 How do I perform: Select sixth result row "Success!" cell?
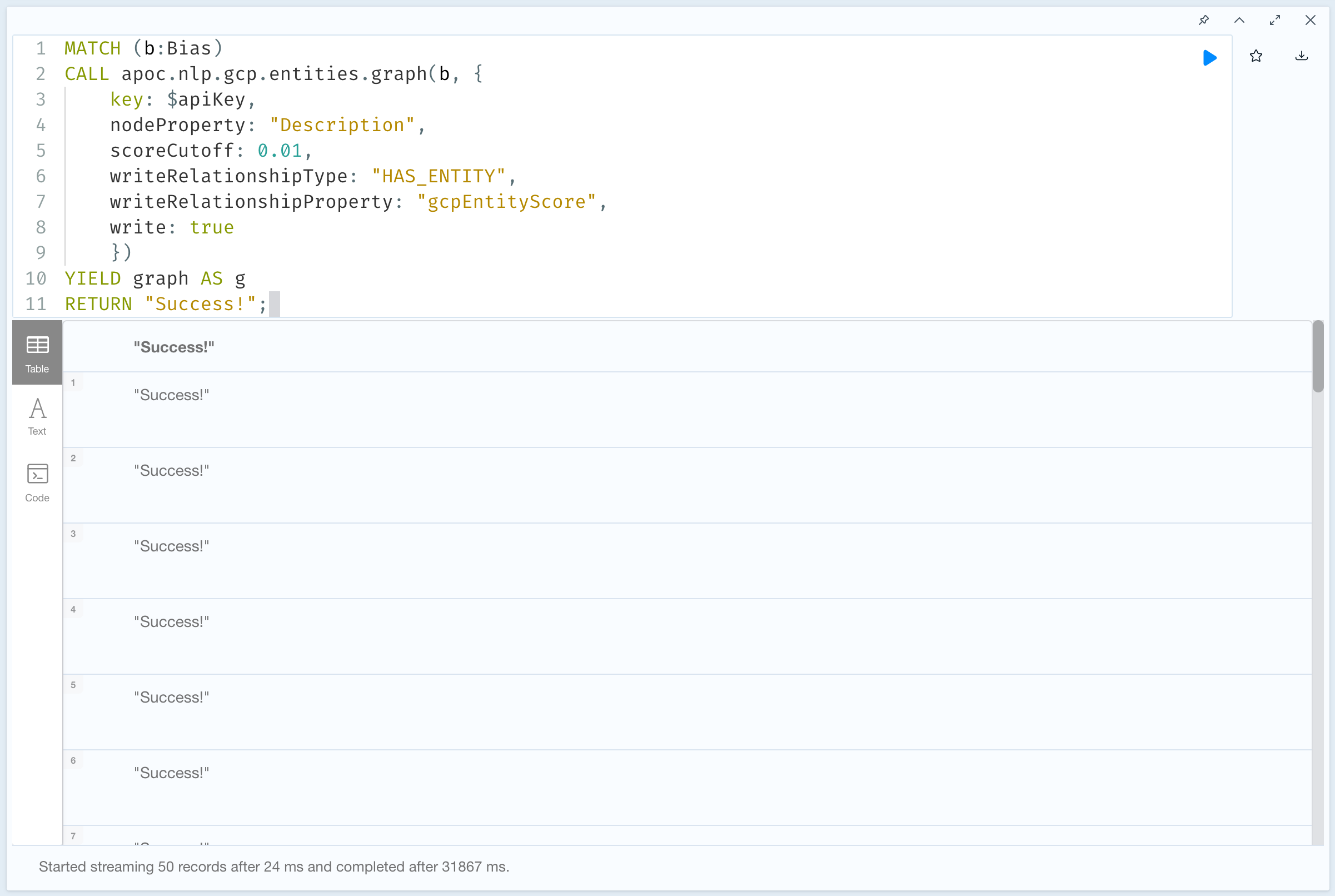coord(171,773)
